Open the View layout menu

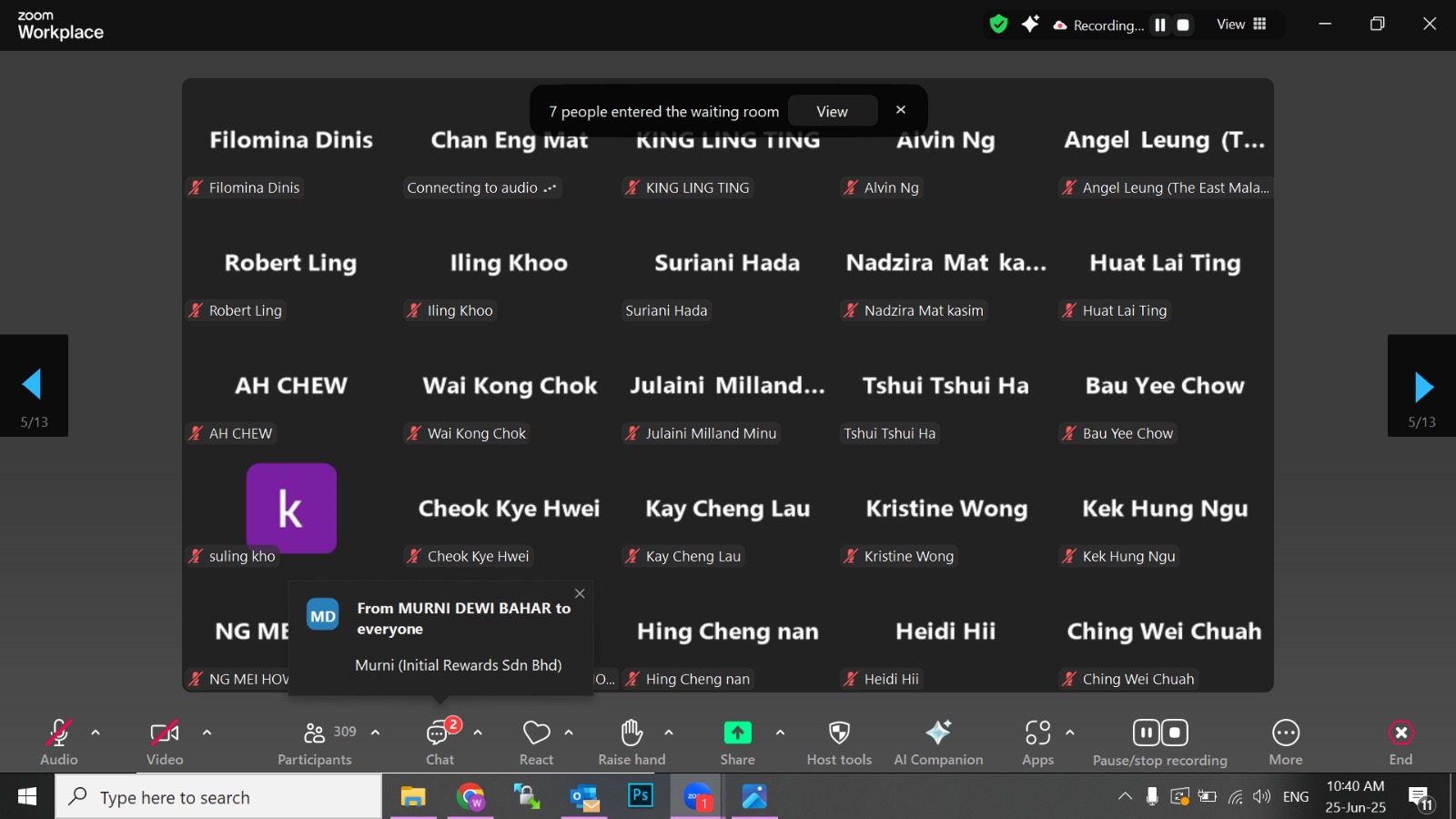click(x=1242, y=25)
